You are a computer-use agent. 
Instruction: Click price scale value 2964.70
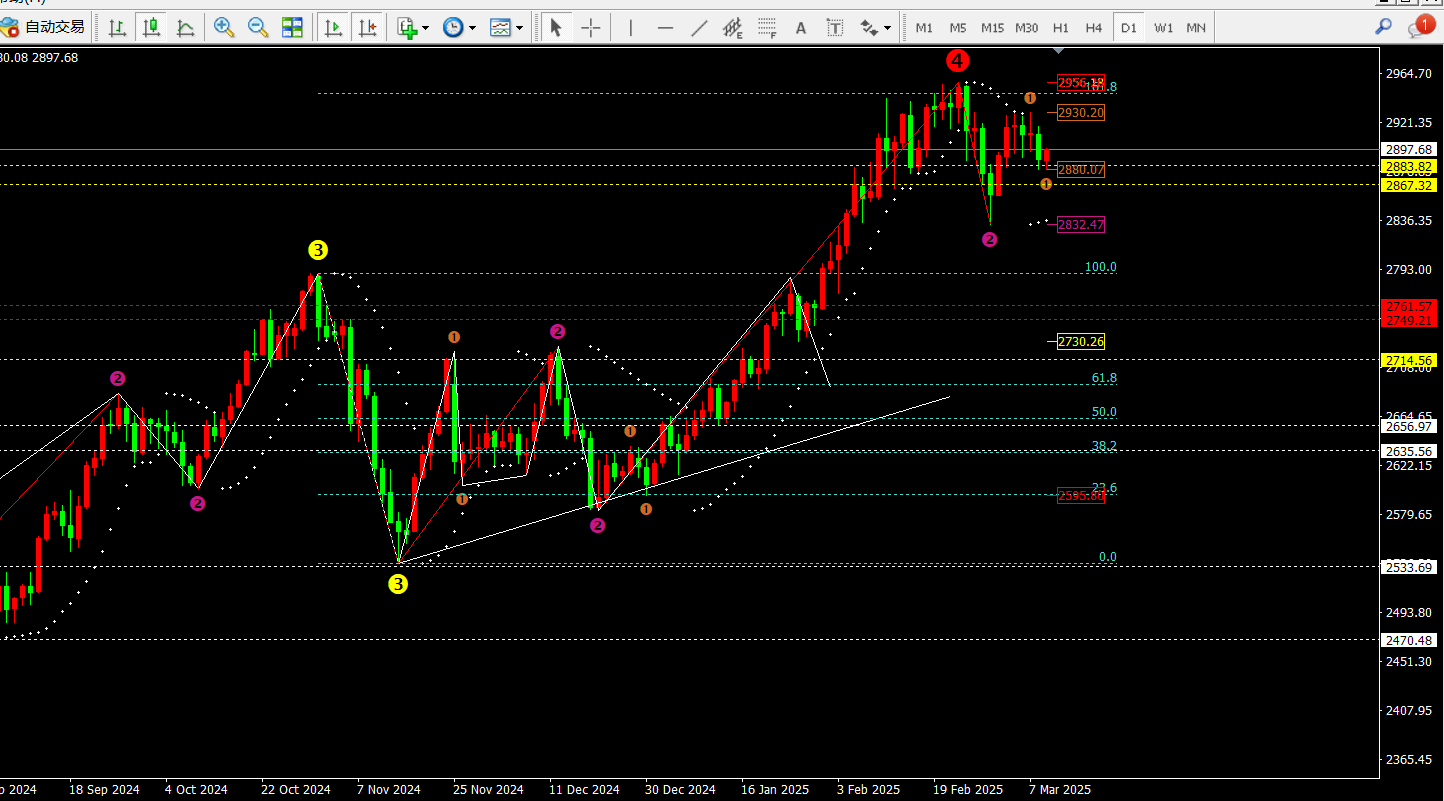tap(1409, 74)
